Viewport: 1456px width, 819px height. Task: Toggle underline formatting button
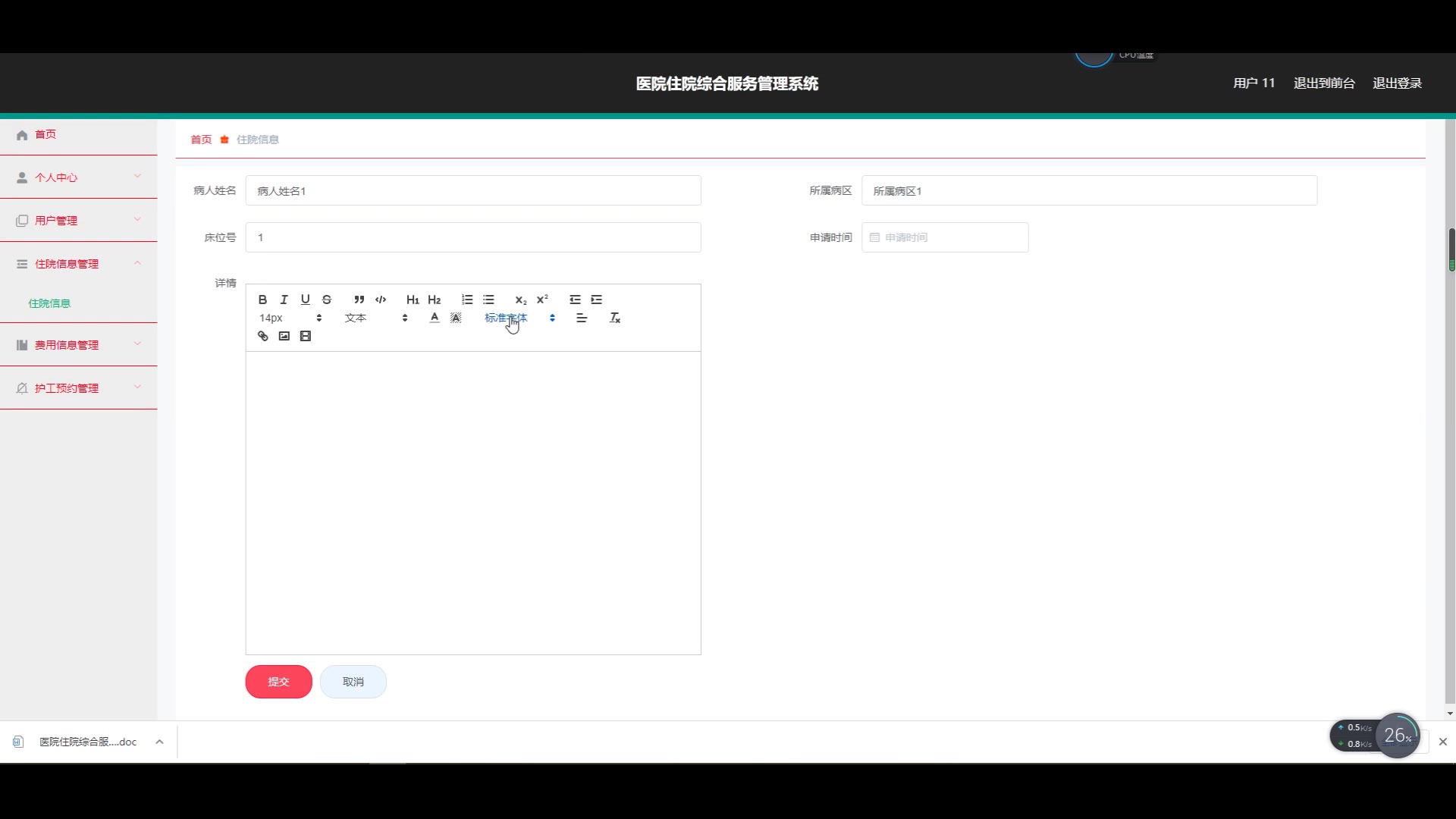pos(305,300)
